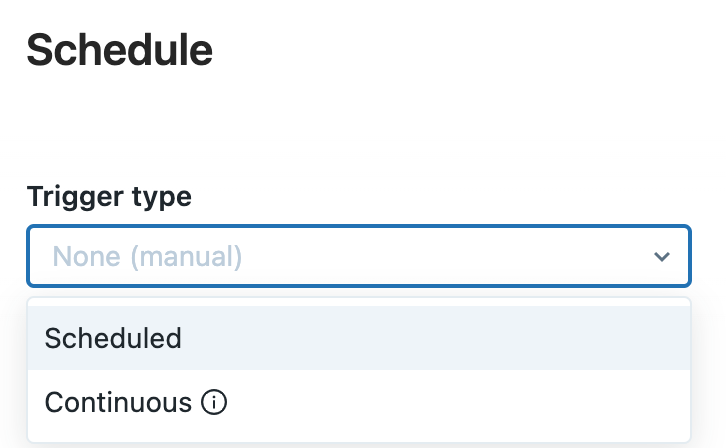The width and height of the screenshot is (726, 448).
Task: Open the circled i tooltip icon
Action: click(x=214, y=403)
